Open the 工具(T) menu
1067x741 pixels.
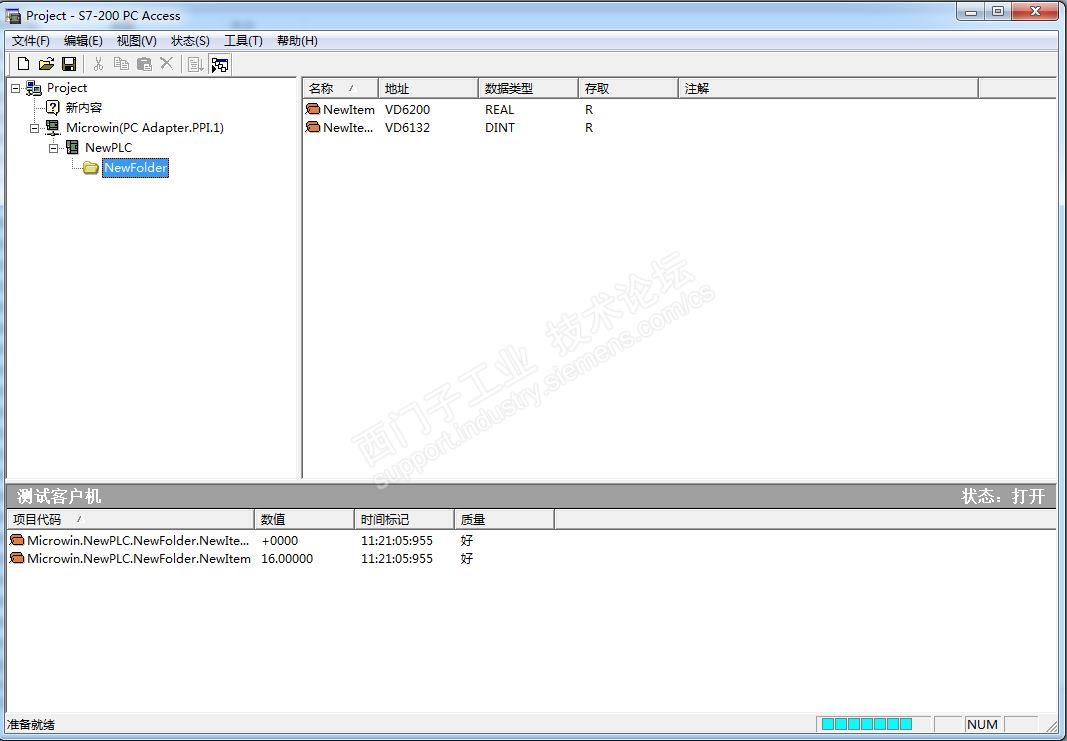point(243,41)
